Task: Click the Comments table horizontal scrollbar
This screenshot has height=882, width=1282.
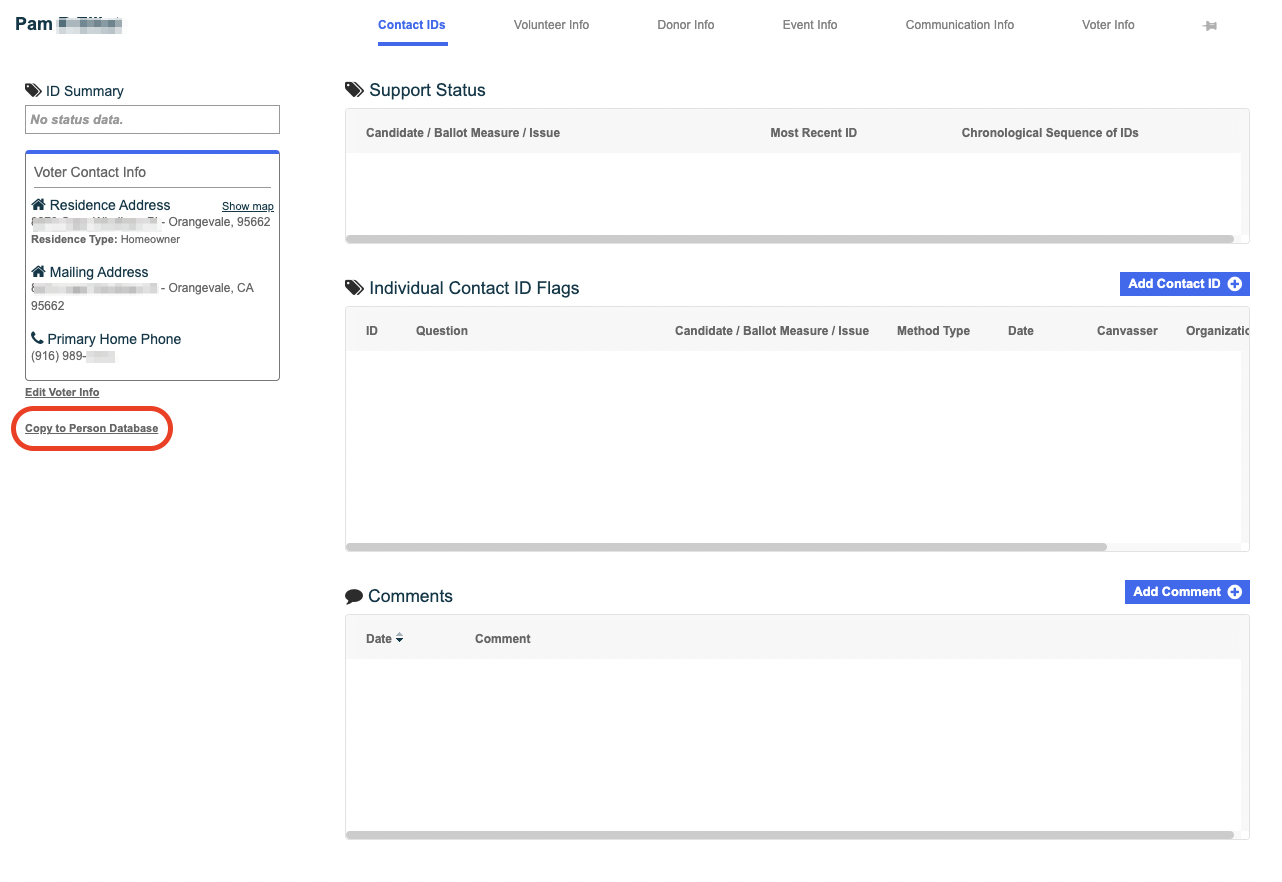Action: (x=789, y=835)
